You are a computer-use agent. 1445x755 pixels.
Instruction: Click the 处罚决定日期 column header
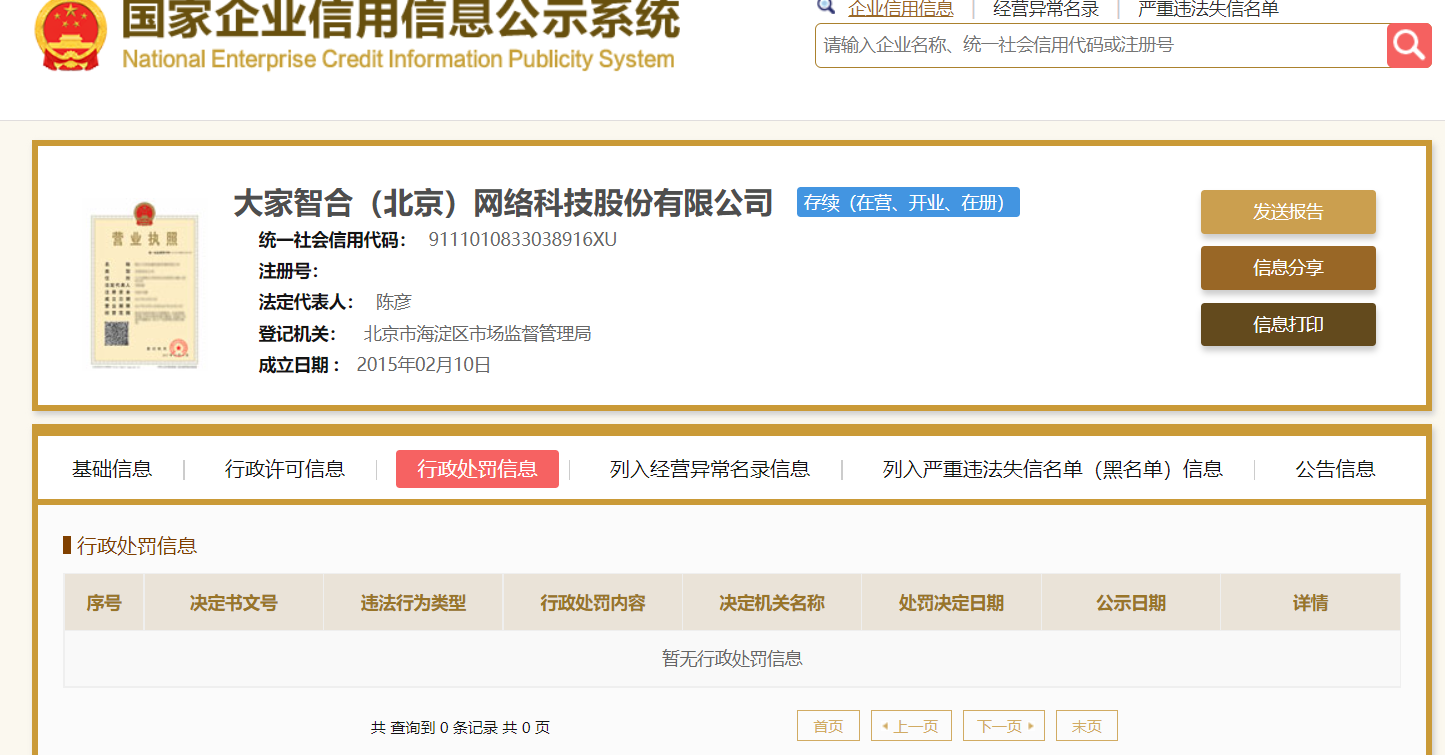951,603
